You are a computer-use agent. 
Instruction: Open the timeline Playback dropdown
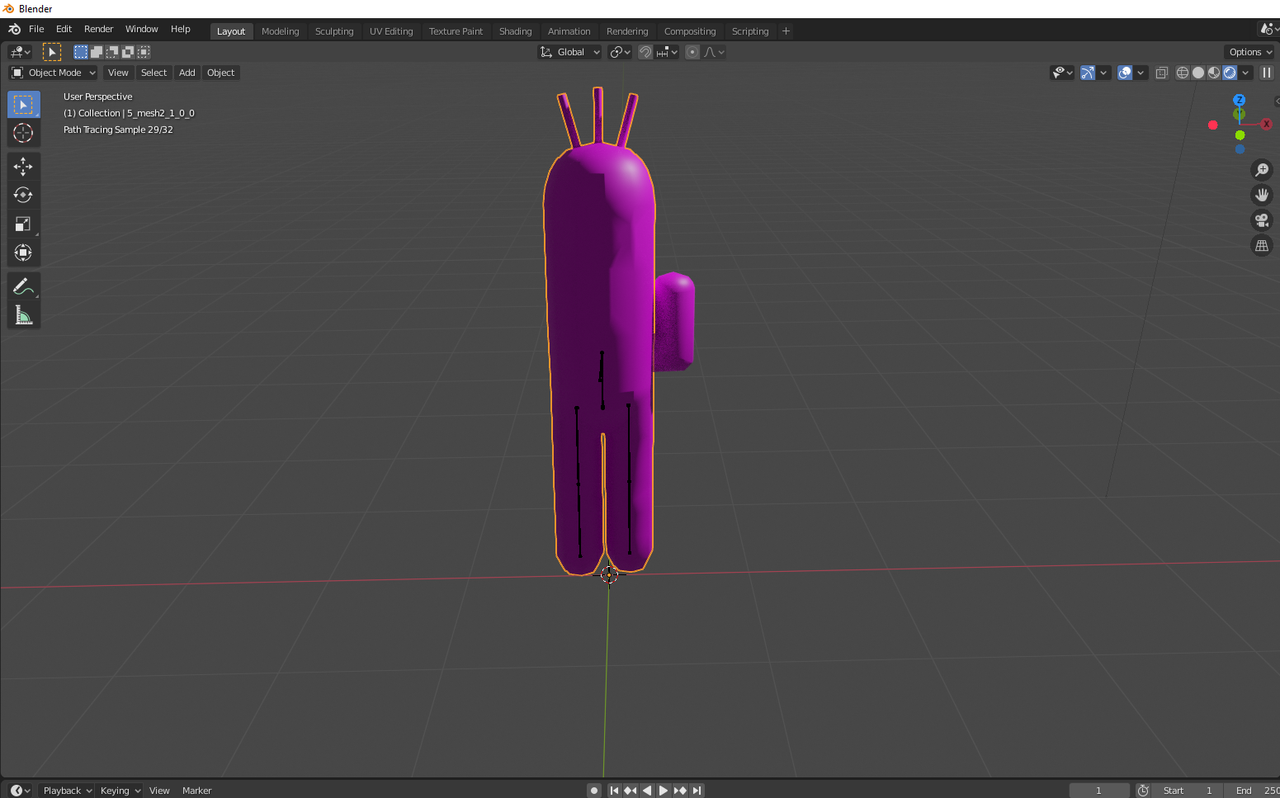coord(68,790)
